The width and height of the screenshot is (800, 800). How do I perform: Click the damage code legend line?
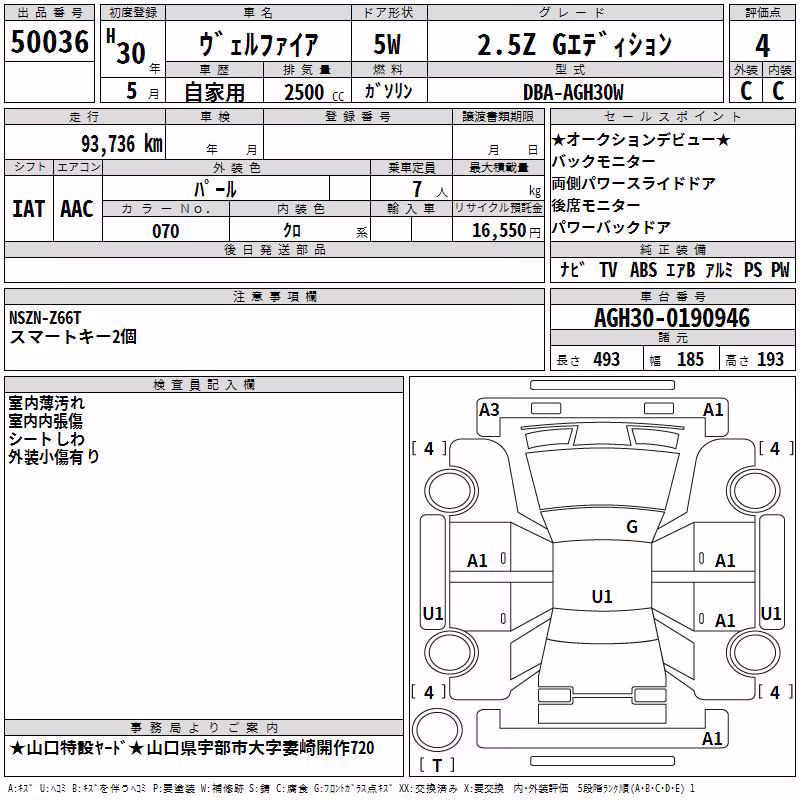(x=351, y=788)
